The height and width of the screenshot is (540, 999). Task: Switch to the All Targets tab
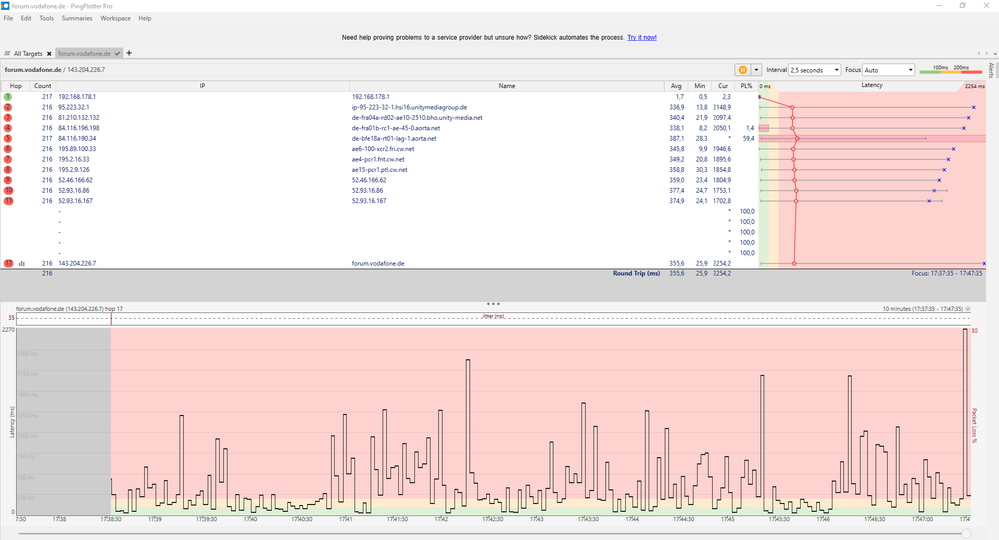click(24, 53)
